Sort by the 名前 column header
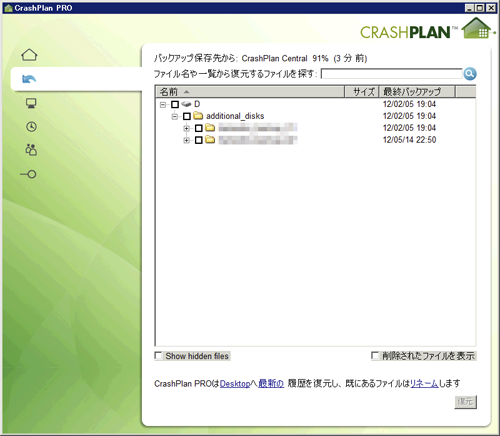Viewport: 500px width, 436px height. point(250,91)
